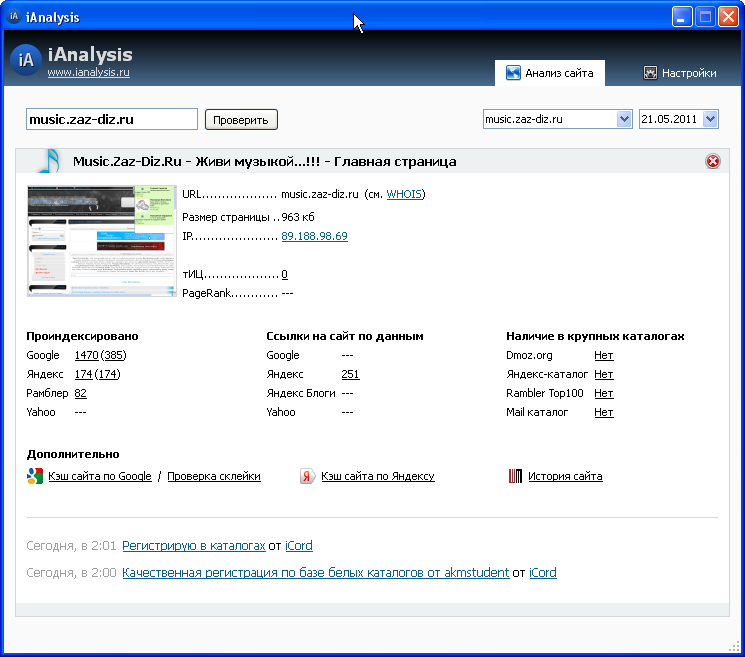The height and width of the screenshot is (657, 745).
Task: Expand the music.zaz-diz.ru site dropdown
Action: (624, 119)
